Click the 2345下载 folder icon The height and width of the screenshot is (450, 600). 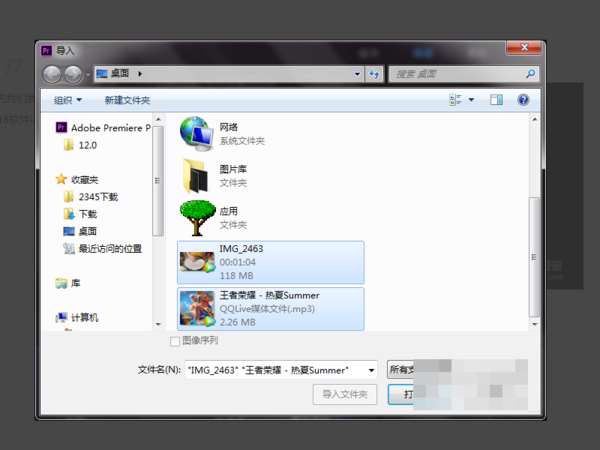pyautogui.click(x=69, y=197)
